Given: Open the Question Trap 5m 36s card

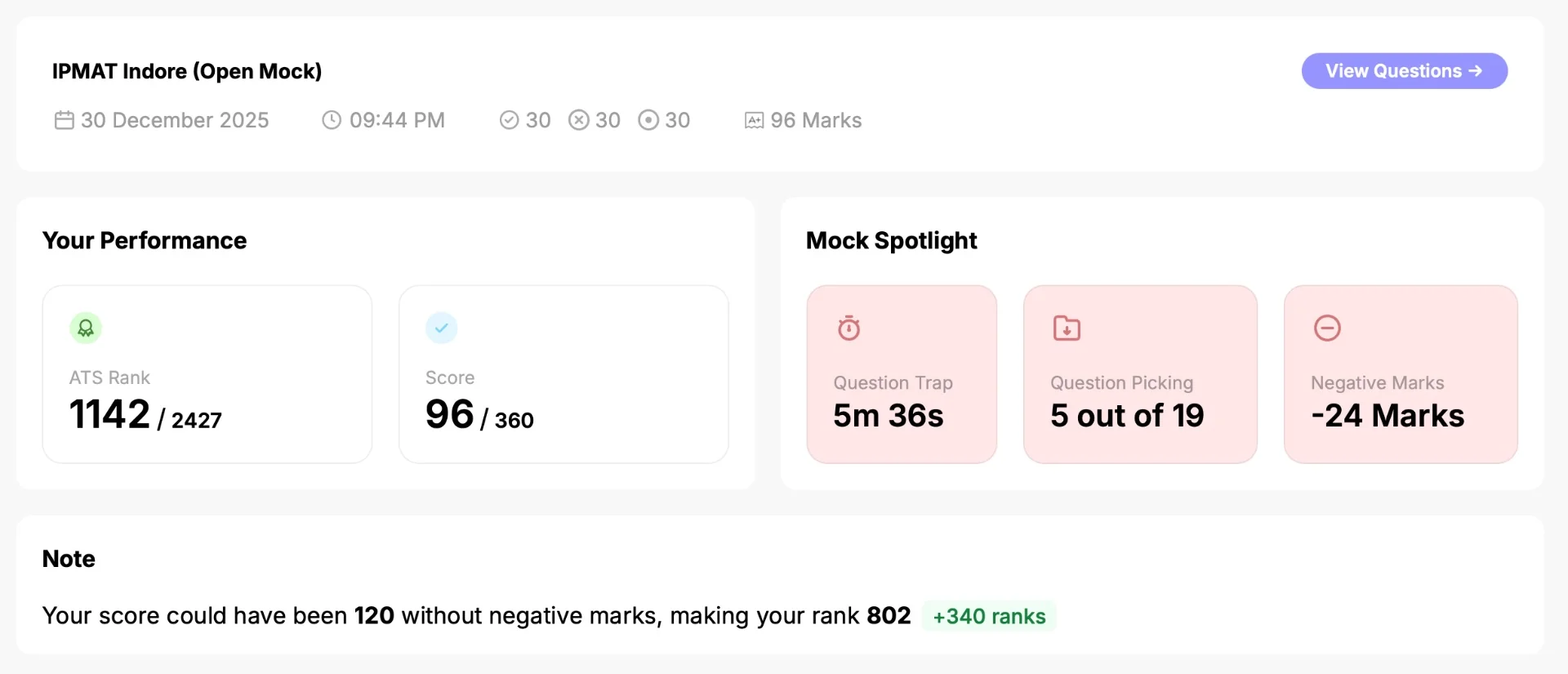Looking at the screenshot, I should 902,374.
